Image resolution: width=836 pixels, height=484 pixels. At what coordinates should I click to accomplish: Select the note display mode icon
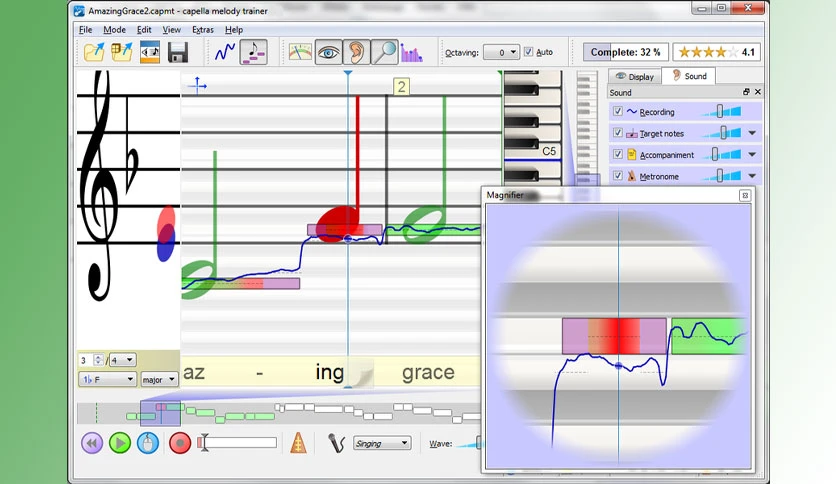(x=253, y=52)
